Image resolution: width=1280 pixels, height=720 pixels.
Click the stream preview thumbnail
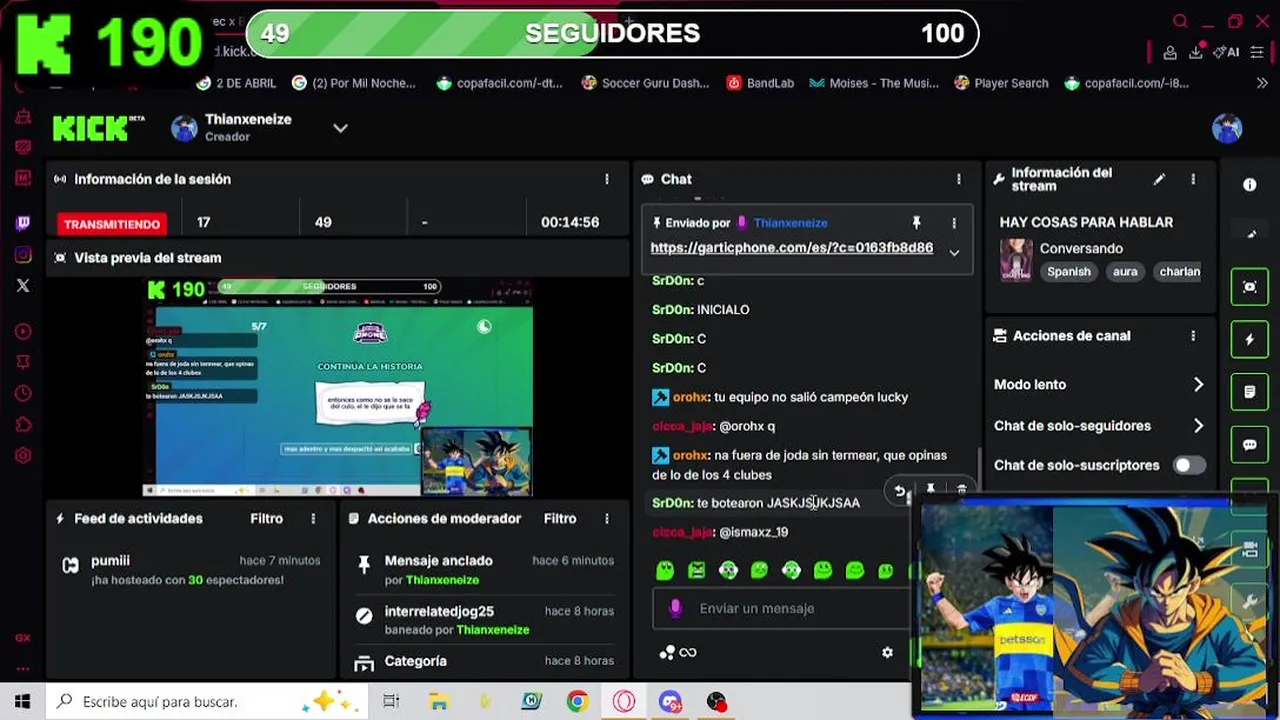pyautogui.click(x=338, y=388)
